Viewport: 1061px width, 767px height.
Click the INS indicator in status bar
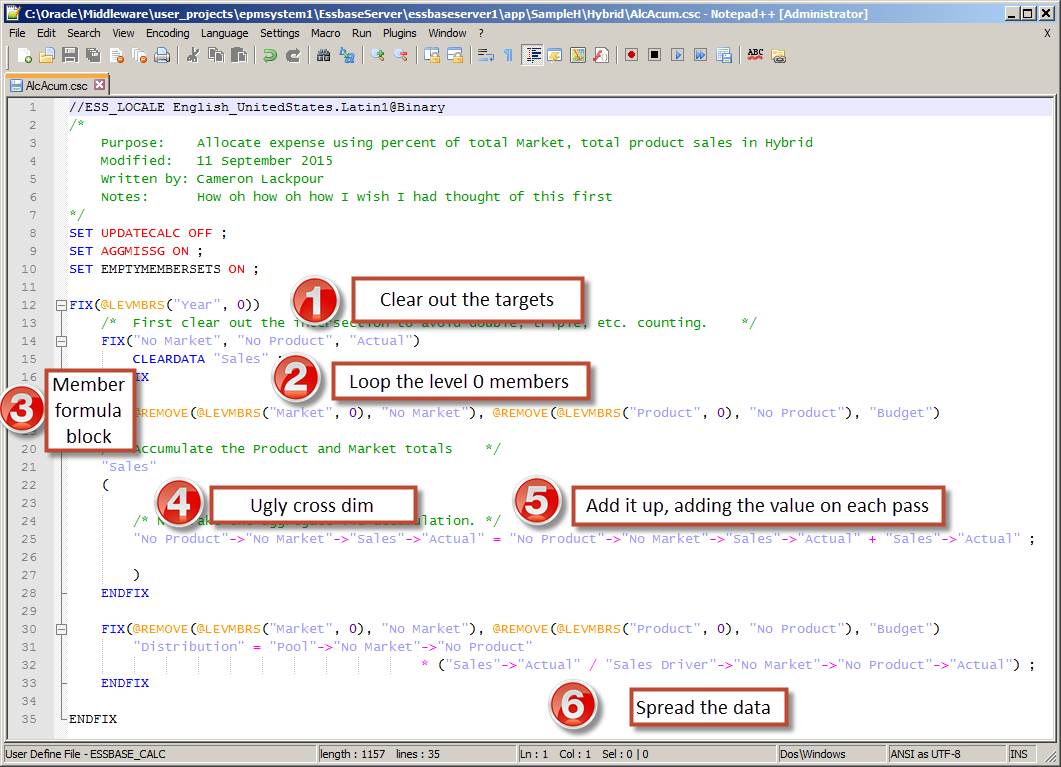coord(1018,754)
